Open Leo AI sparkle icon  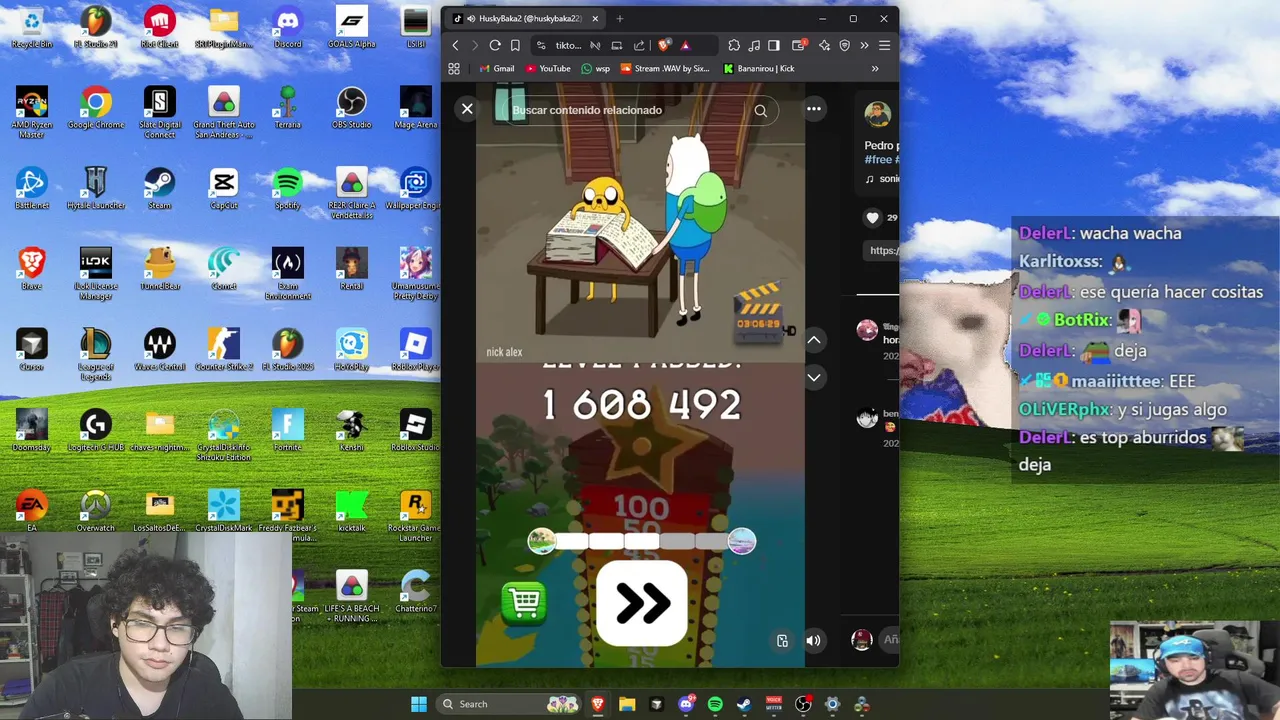pyautogui.click(x=824, y=45)
